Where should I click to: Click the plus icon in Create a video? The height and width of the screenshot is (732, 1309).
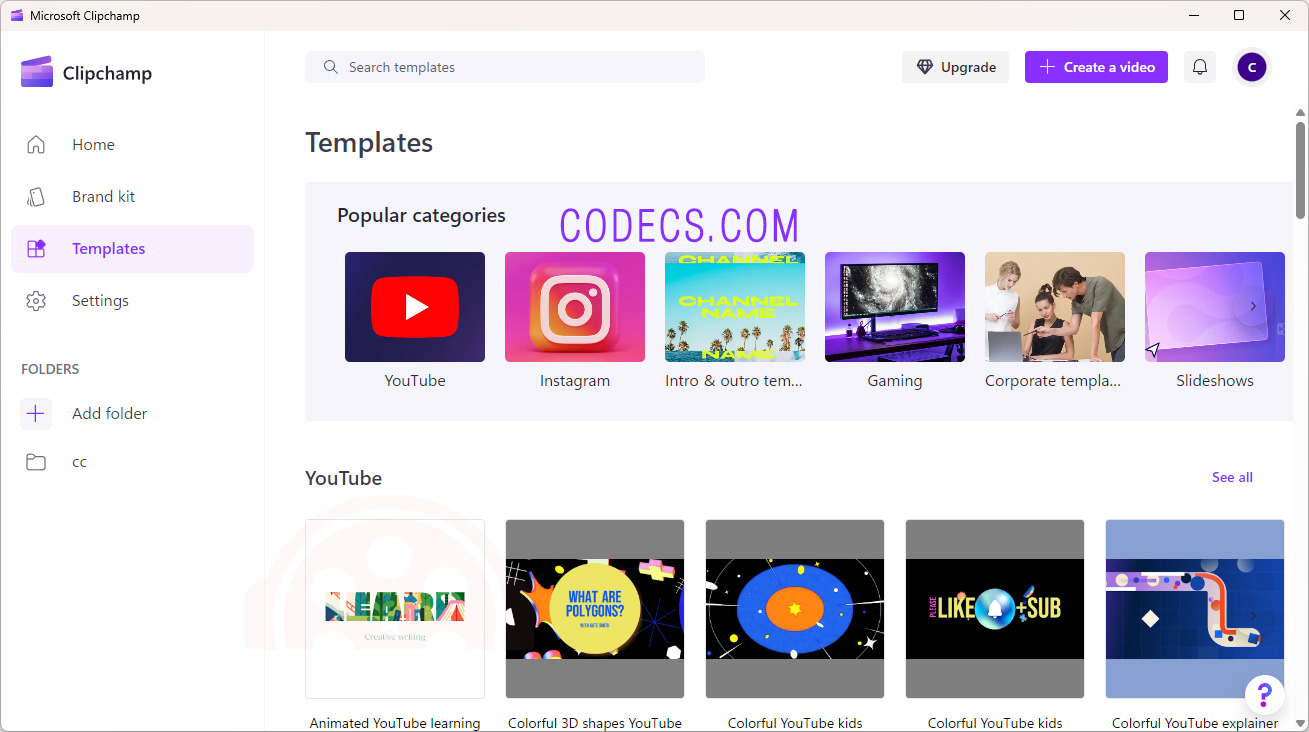click(x=1047, y=67)
